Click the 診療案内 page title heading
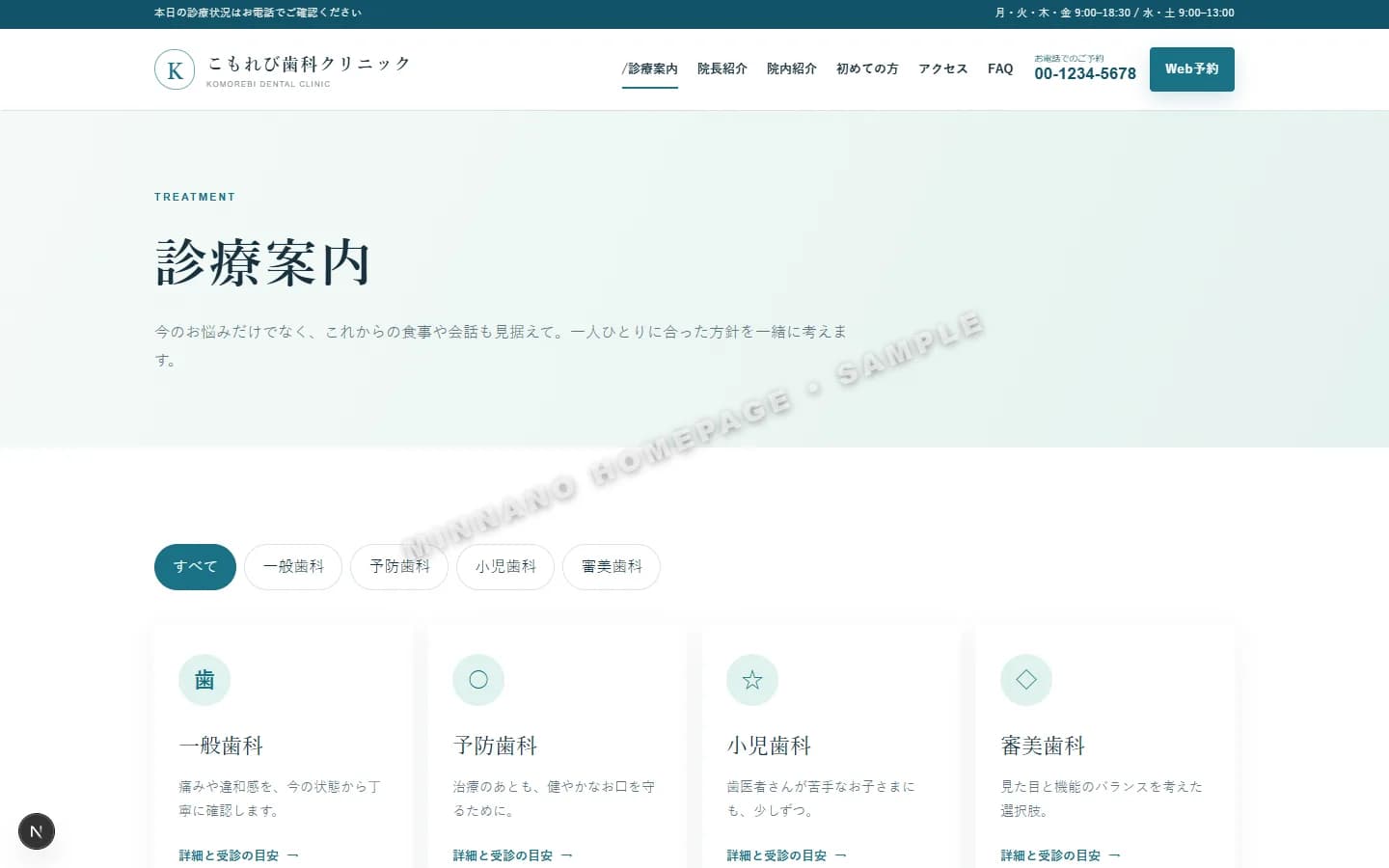This screenshot has width=1389, height=868. pyautogui.click(x=262, y=262)
